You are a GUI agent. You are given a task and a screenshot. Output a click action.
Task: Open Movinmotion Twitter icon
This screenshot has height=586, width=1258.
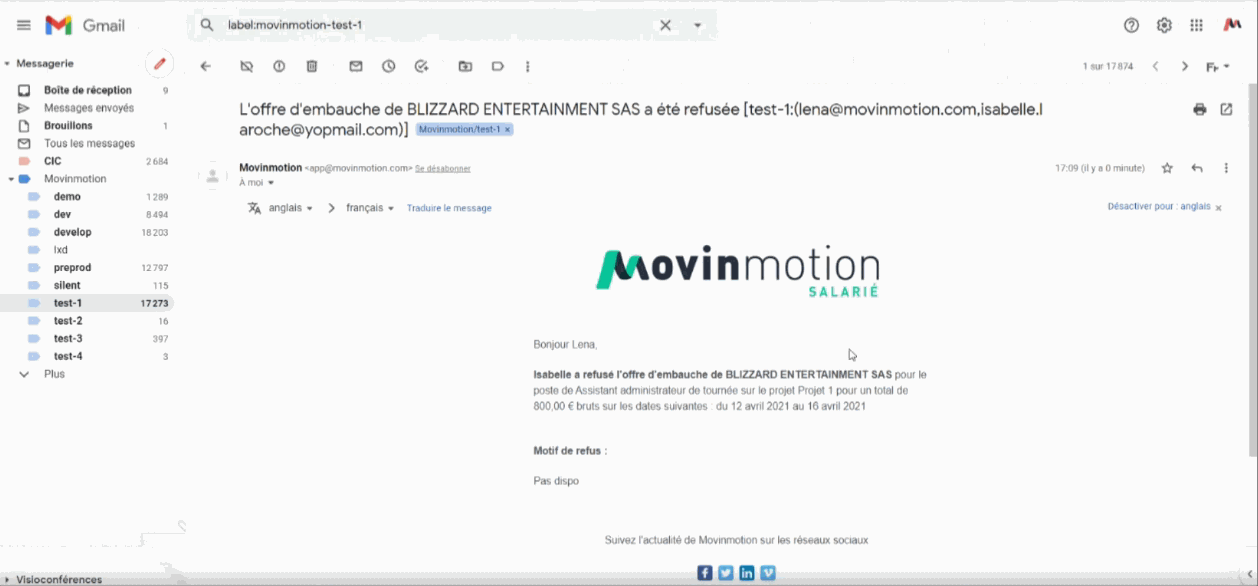(x=726, y=573)
